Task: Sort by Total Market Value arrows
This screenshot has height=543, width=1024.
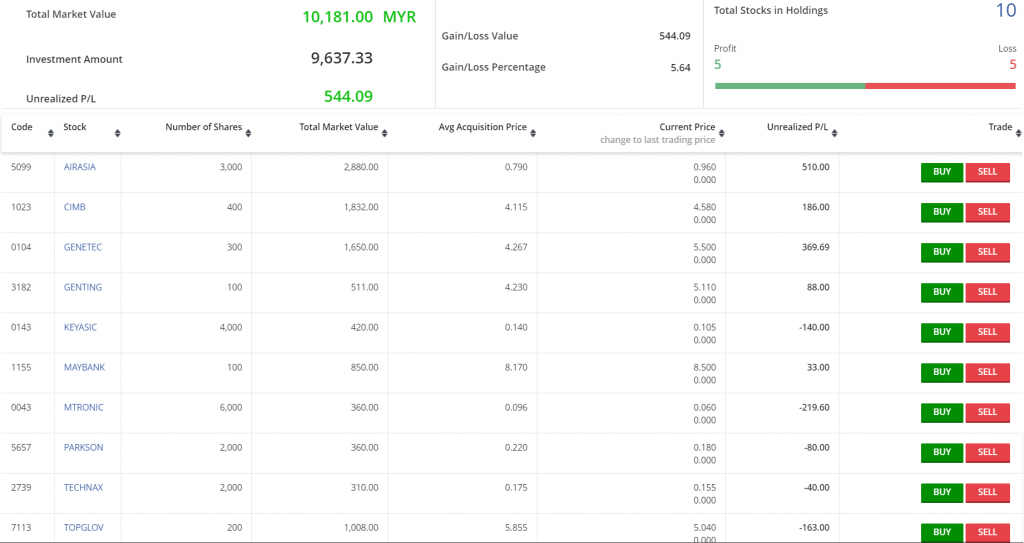Action: click(x=384, y=133)
